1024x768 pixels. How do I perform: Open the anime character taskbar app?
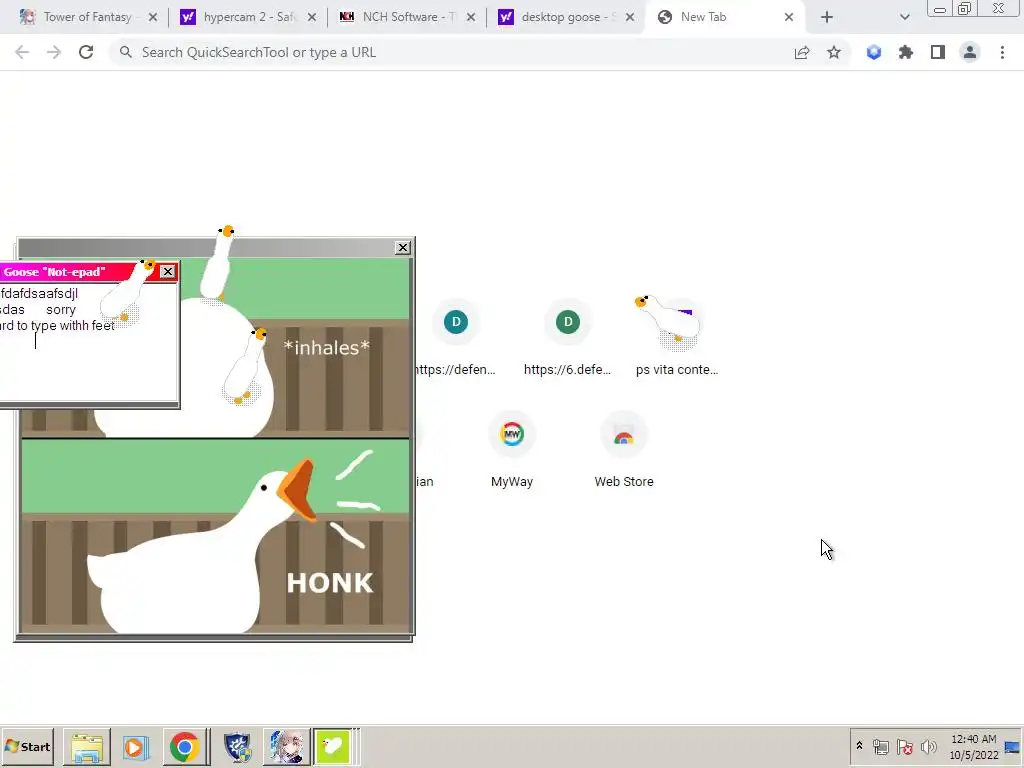285,747
